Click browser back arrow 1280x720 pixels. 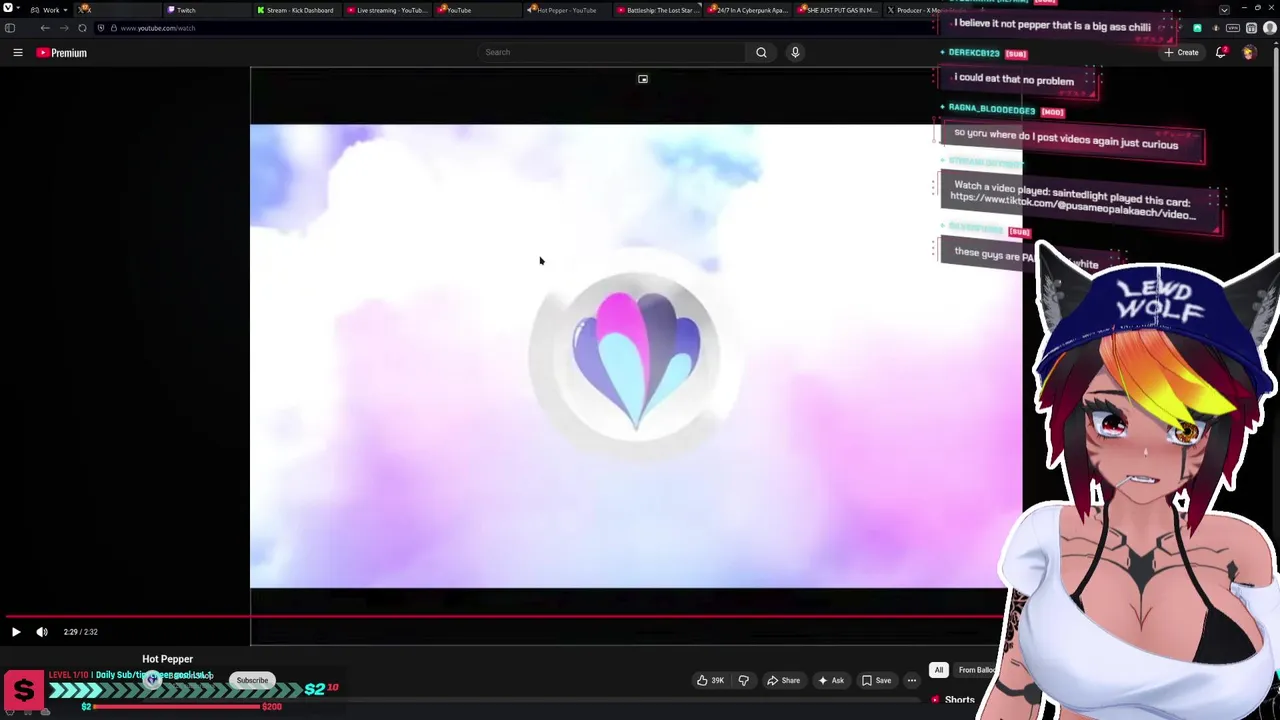coord(45,28)
